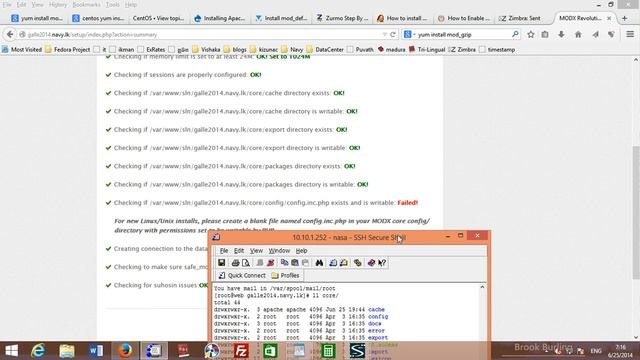Click the Disconnect icon in SSH toolbar
The width and height of the screenshot is (640, 360).
pos(270,263)
